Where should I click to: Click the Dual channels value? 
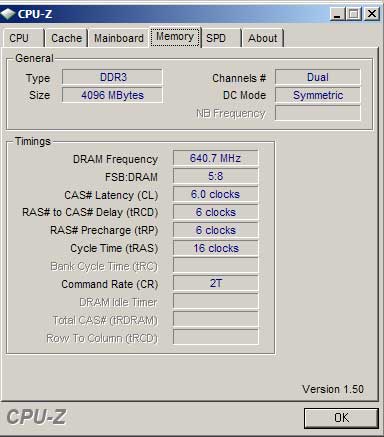pyautogui.click(x=318, y=77)
